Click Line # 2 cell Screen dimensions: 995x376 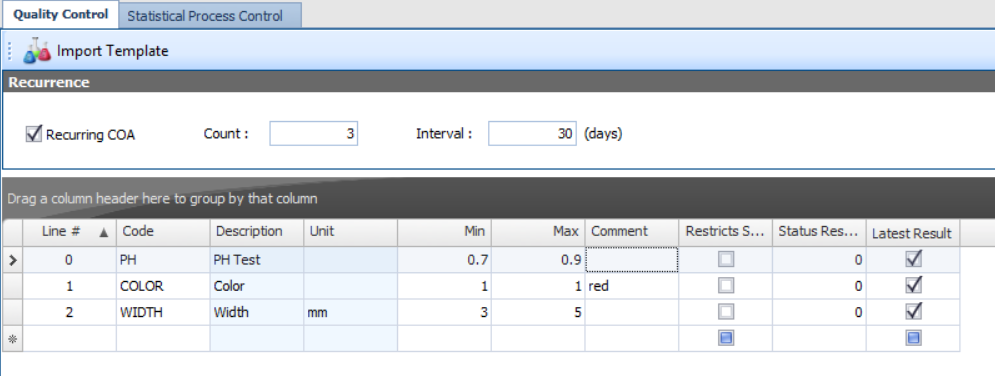(69, 312)
